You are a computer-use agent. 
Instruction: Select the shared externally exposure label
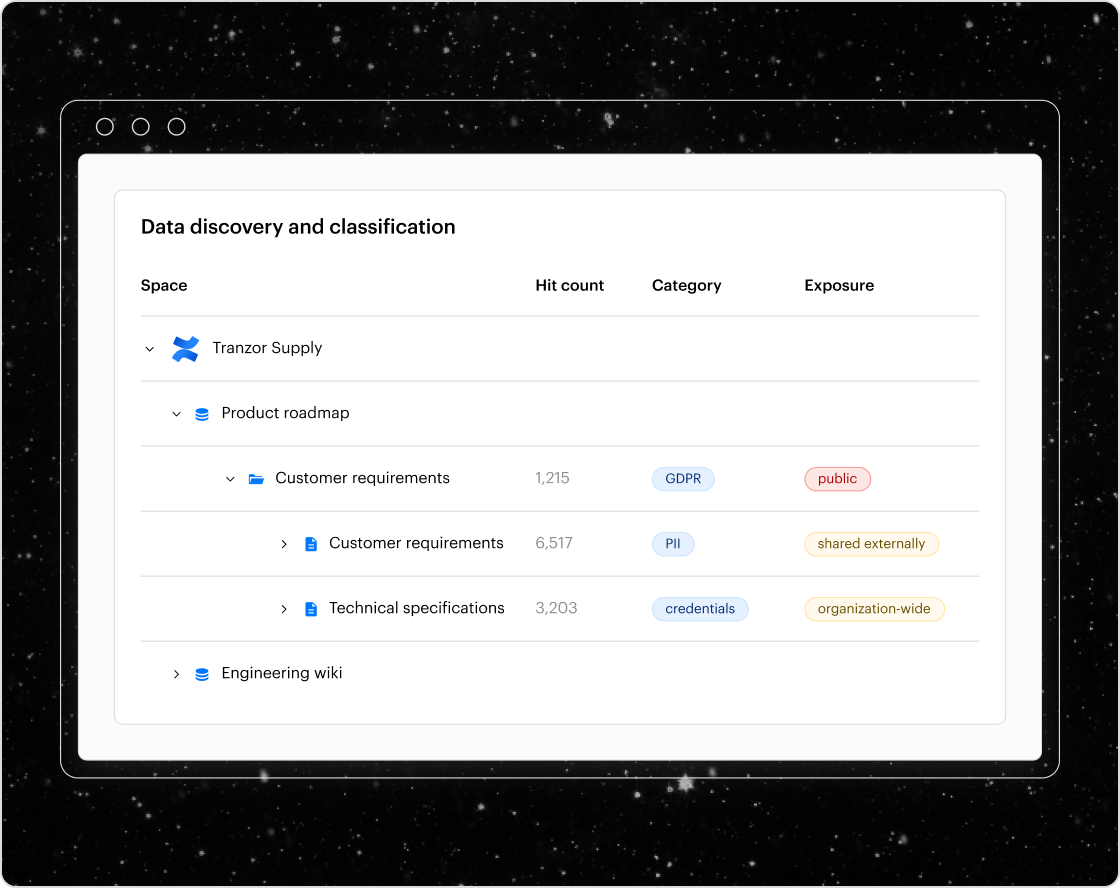[871, 544]
